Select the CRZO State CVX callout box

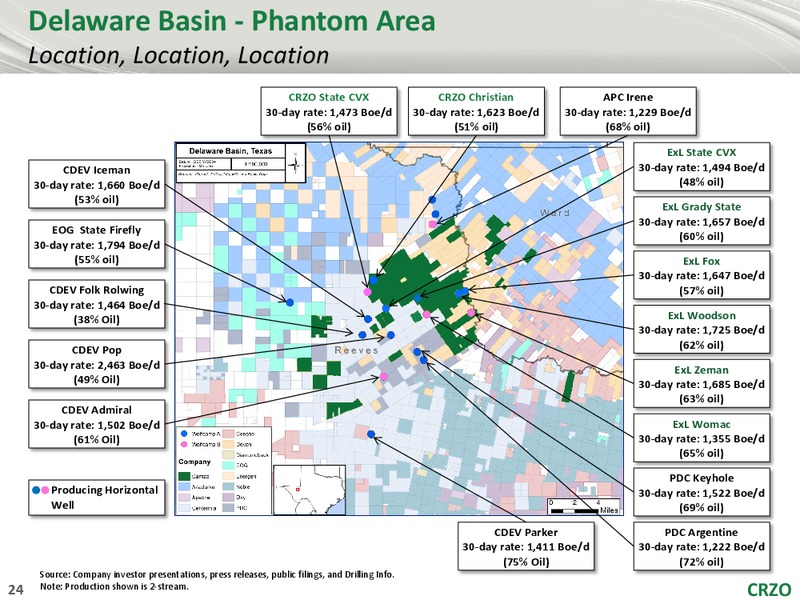tap(329, 111)
